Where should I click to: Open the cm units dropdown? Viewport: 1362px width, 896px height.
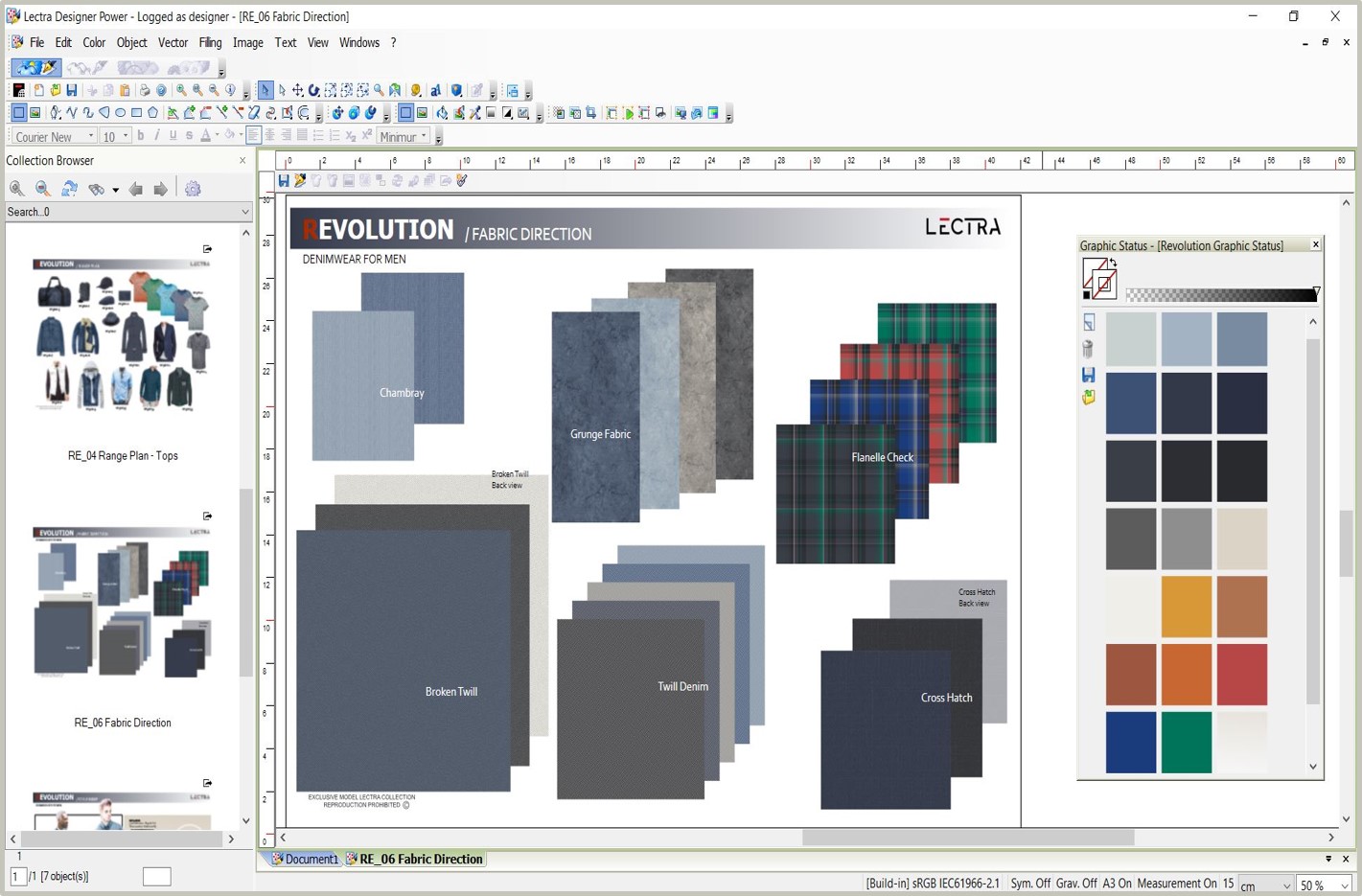(x=1286, y=885)
